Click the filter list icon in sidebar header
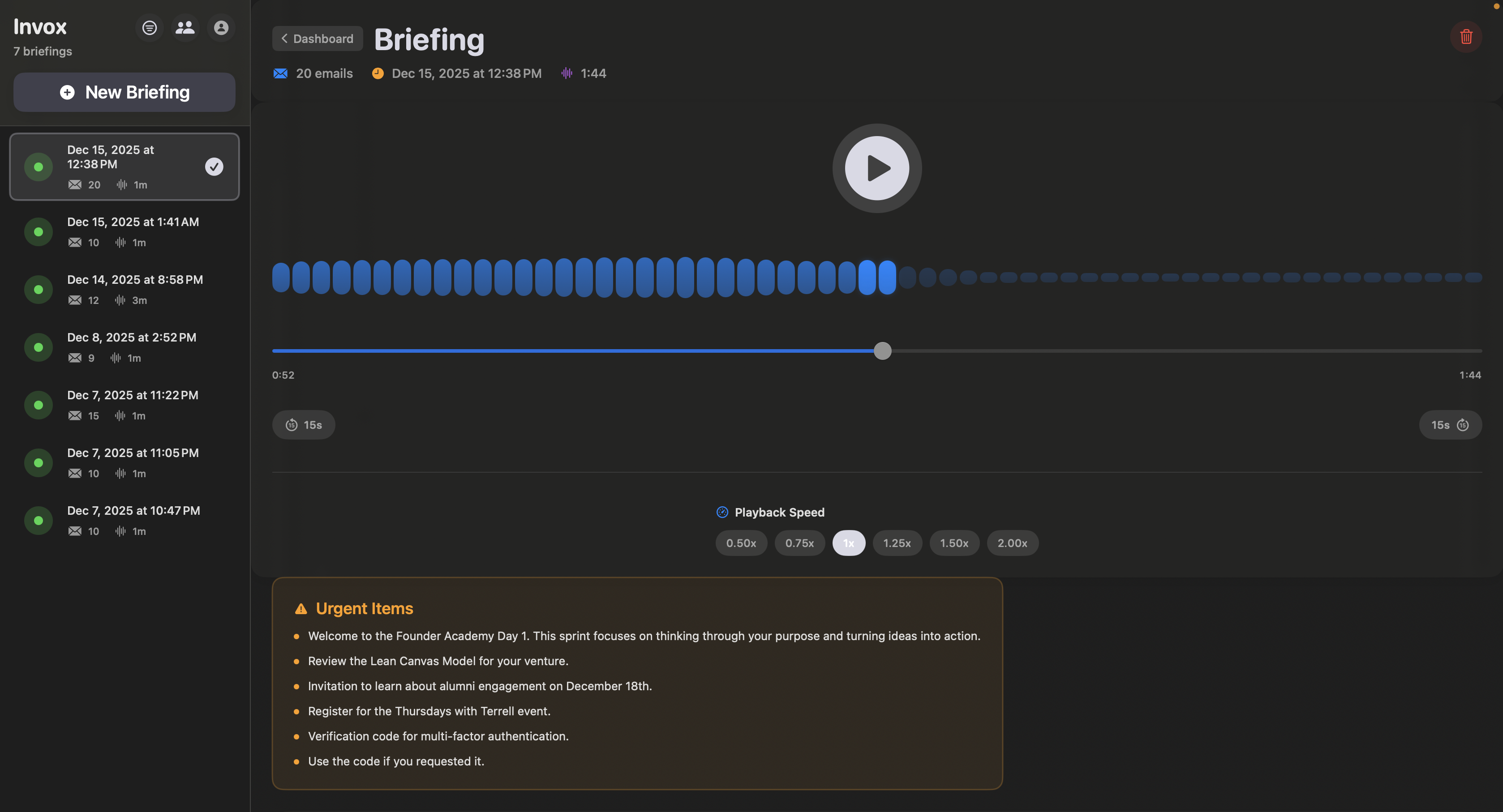 [150, 27]
